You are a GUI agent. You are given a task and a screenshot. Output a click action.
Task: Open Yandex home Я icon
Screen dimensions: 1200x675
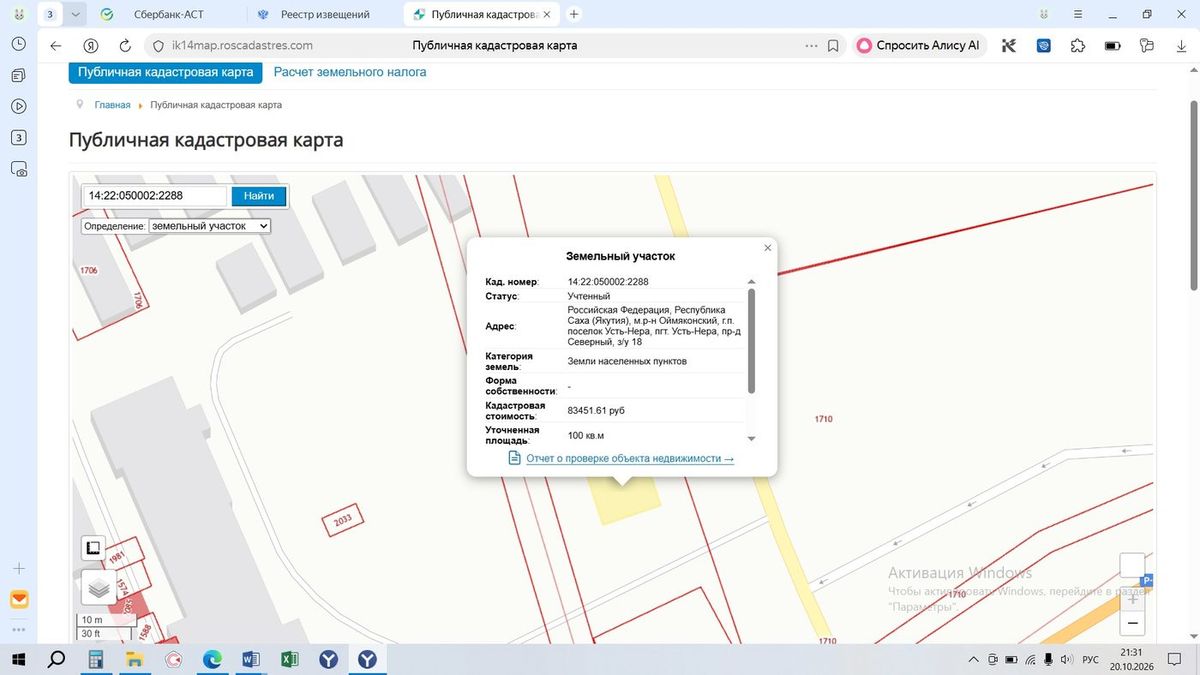91,46
